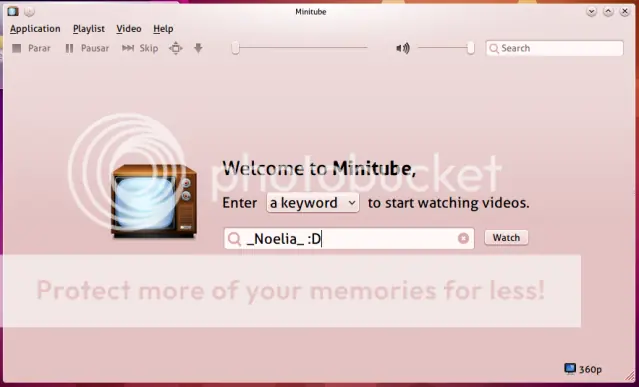
Task: Click the retro TV logo image
Action: tap(154, 201)
